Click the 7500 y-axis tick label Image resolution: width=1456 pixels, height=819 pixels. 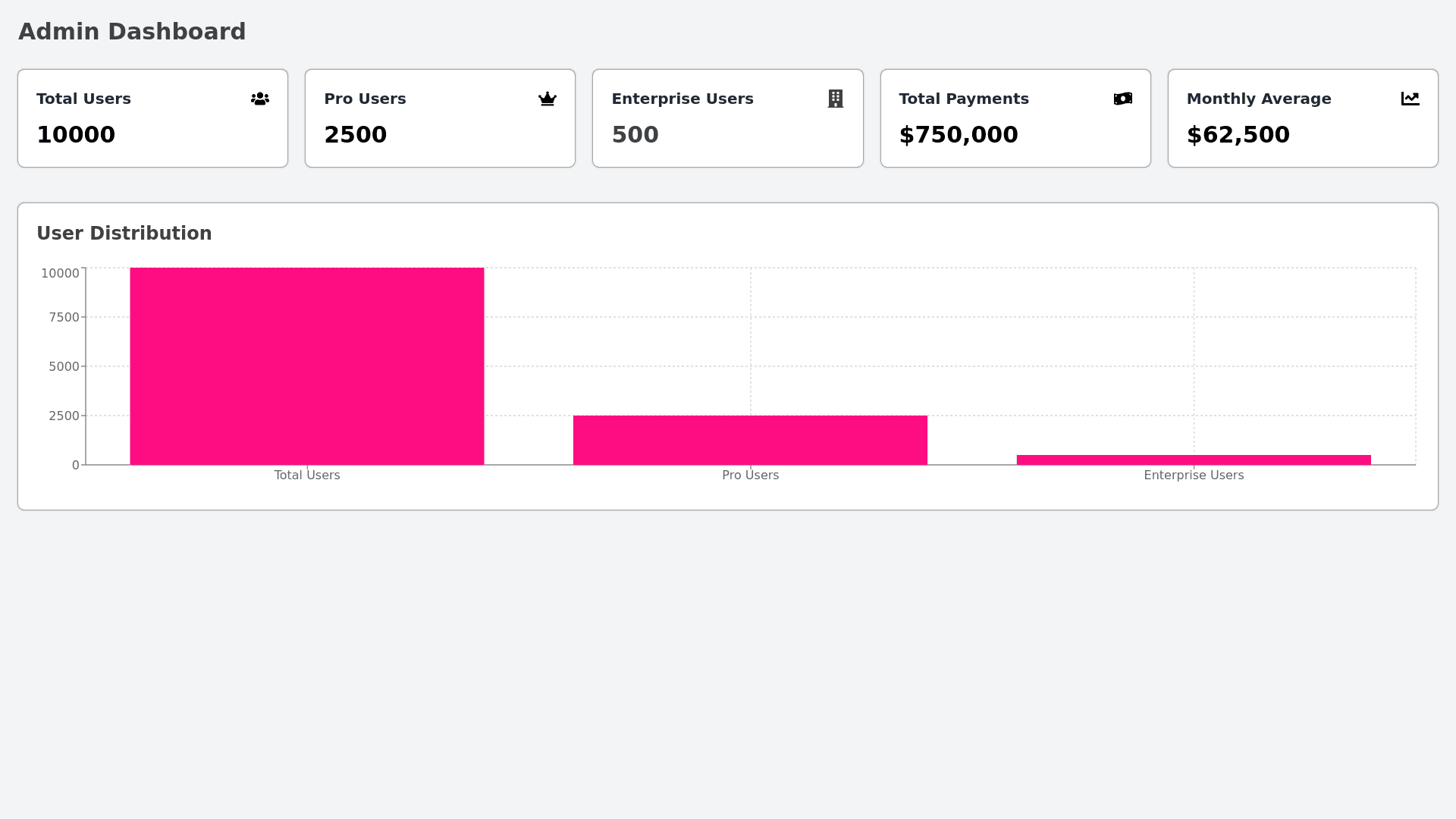click(x=64, y=318)
